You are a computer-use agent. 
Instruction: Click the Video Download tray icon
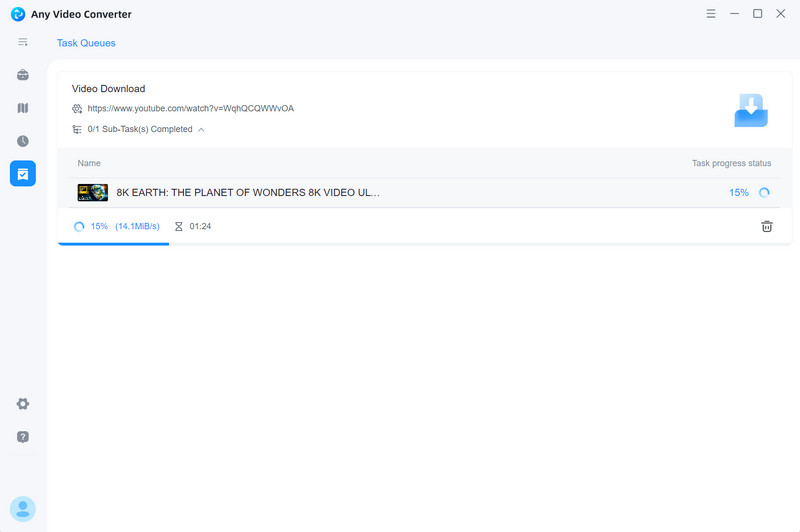tap(751, 111)
